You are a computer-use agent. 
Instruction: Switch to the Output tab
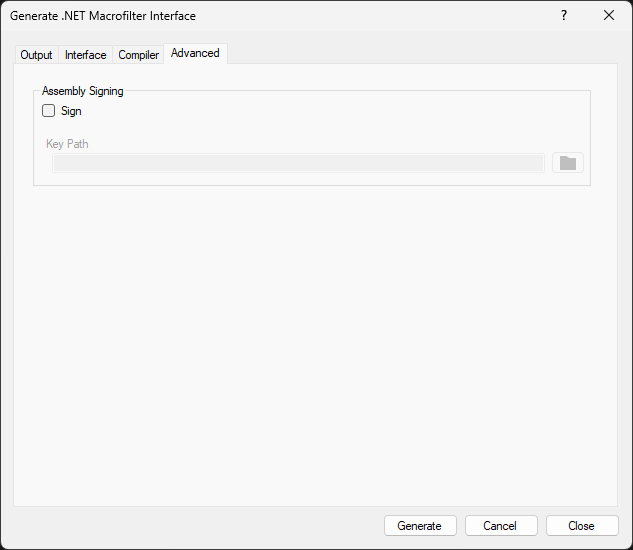coord(37,55)
